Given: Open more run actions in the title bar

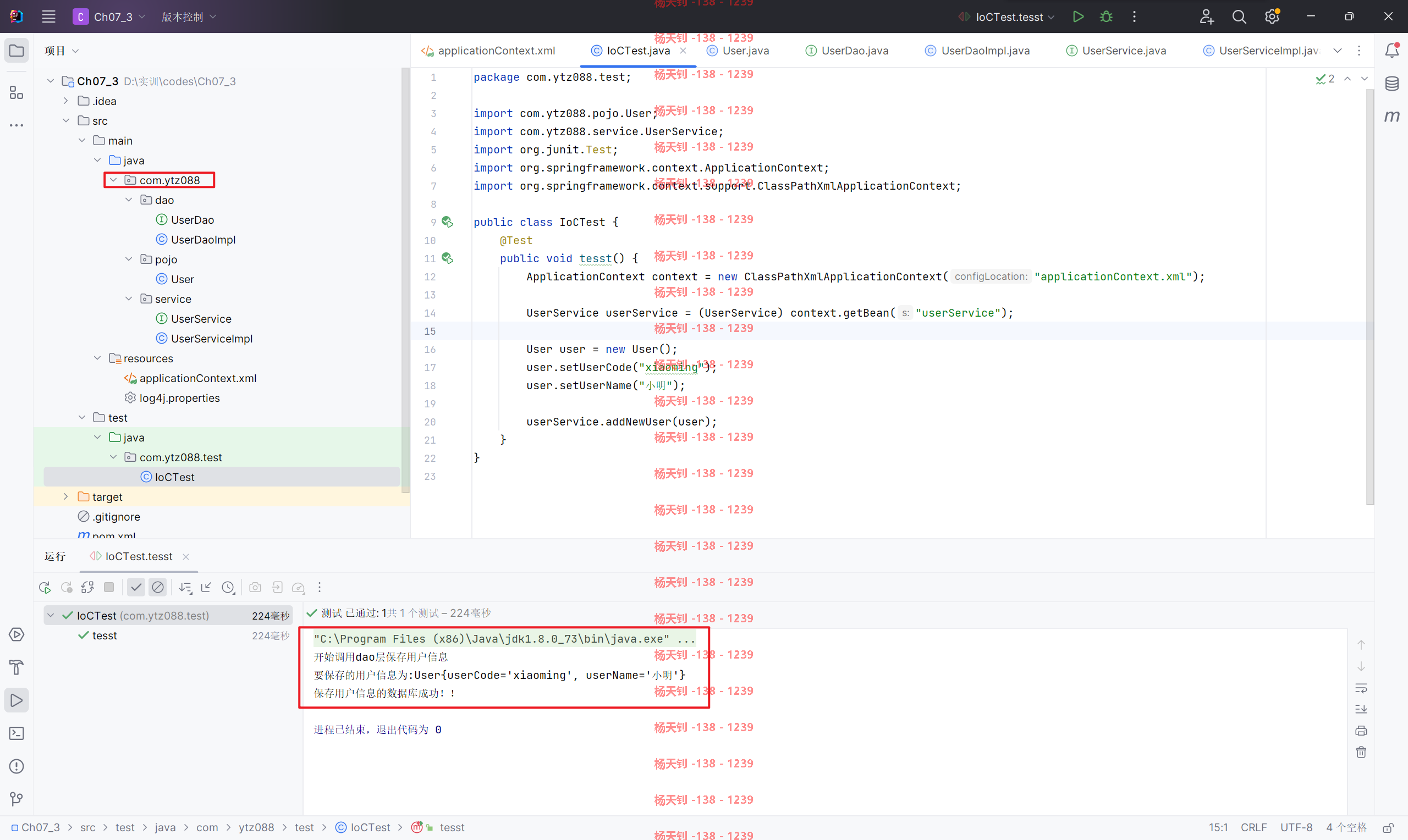Looking at the screenshot, I should tap(1134, 16).
